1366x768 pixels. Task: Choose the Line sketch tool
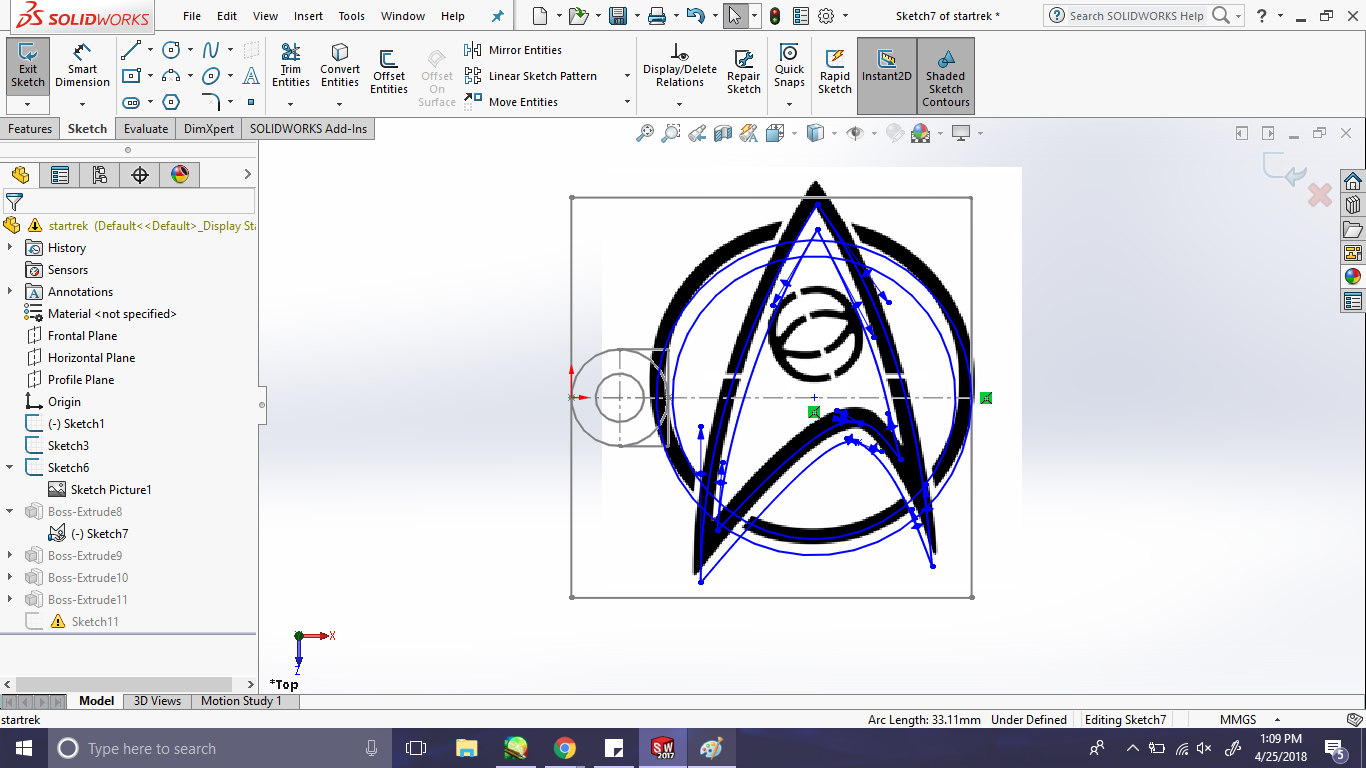pos(131,50)
